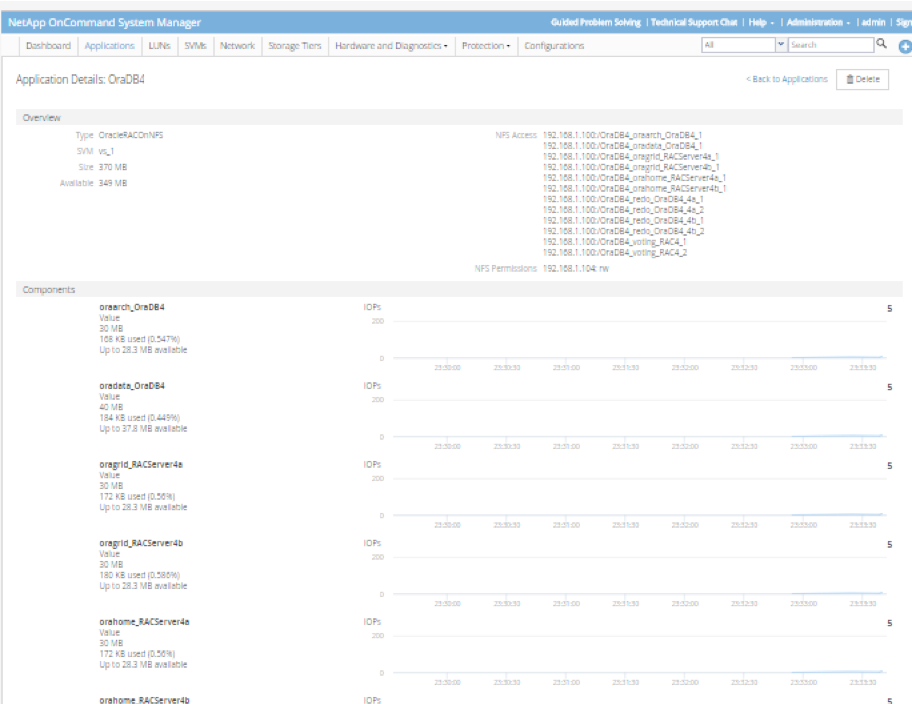Click the Application Details: OraDB4 title
912x704 pixels.
pyautogui.click(x=80, y=79)
